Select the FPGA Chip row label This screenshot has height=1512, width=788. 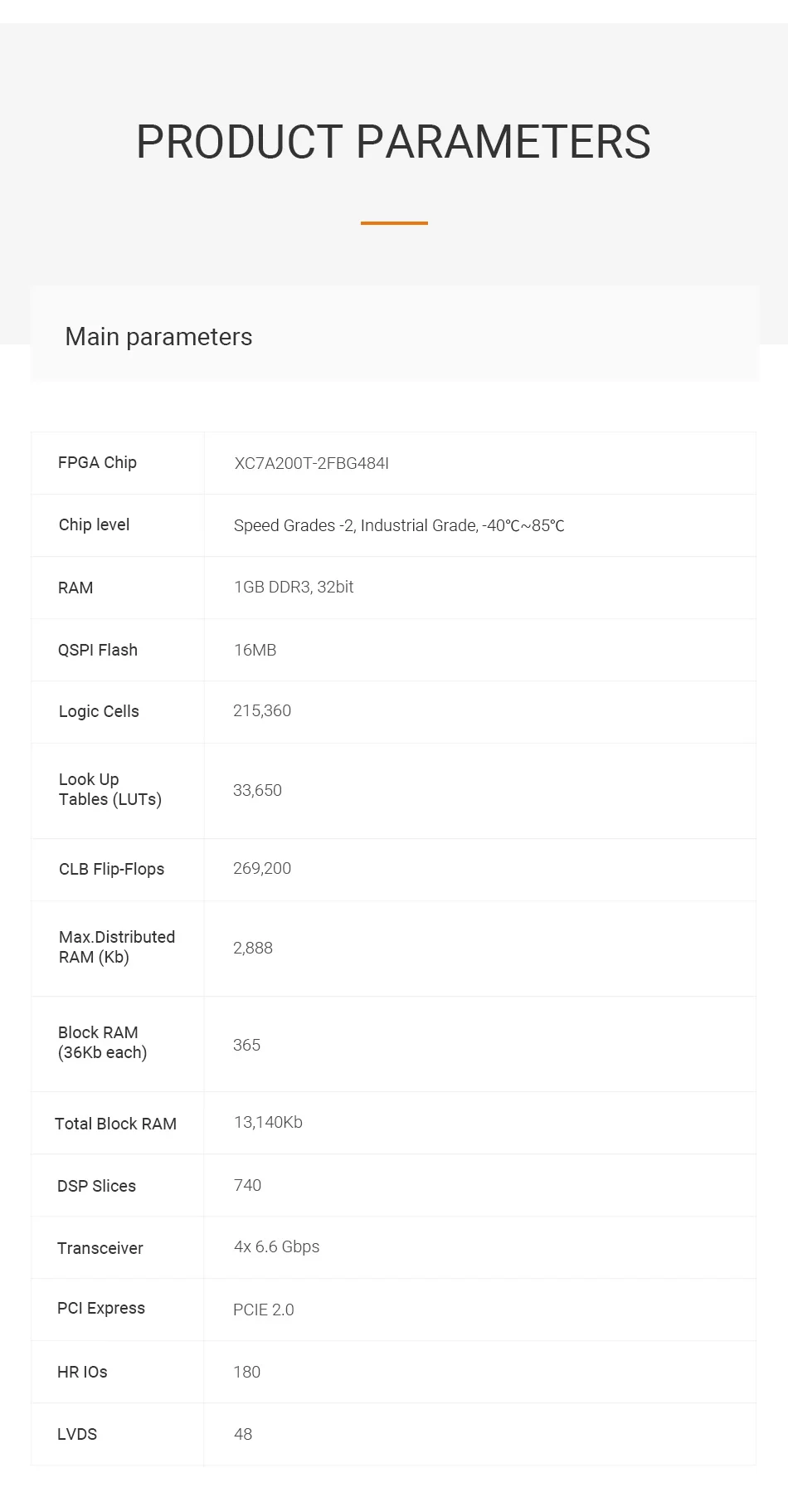click(x=97, y=463)
